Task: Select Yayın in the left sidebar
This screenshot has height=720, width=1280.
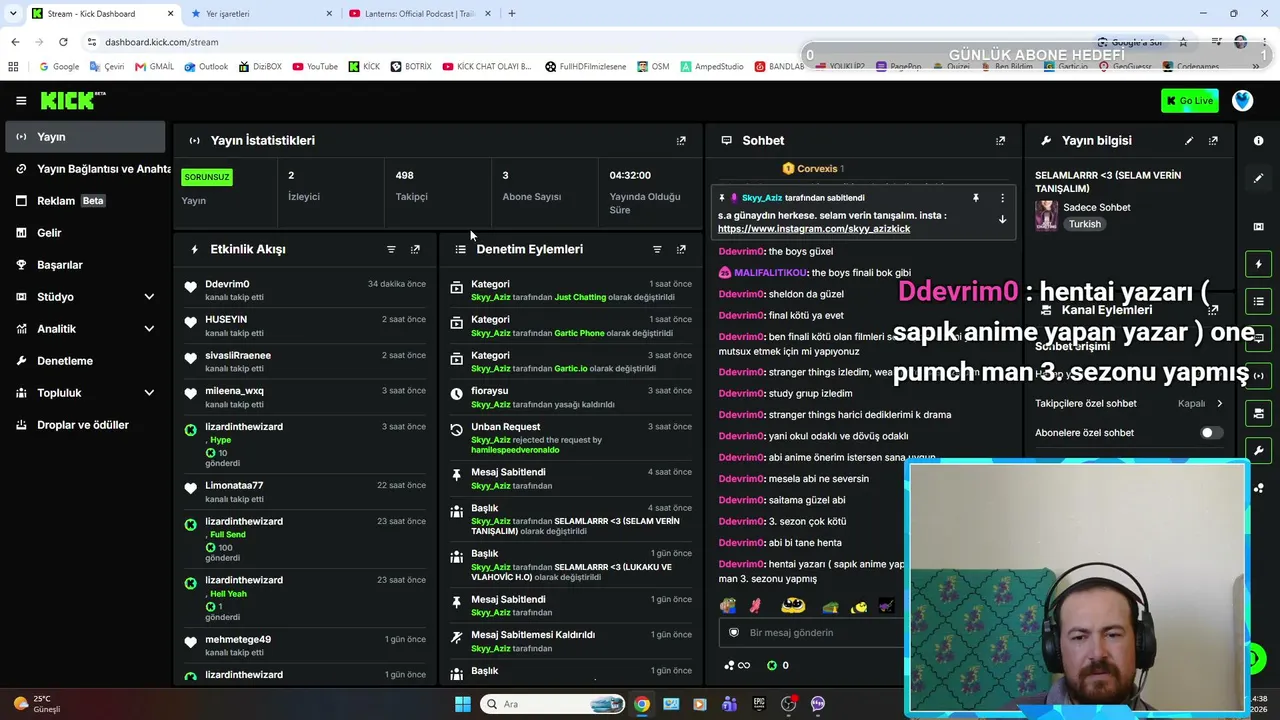Action: pos(84,137)
